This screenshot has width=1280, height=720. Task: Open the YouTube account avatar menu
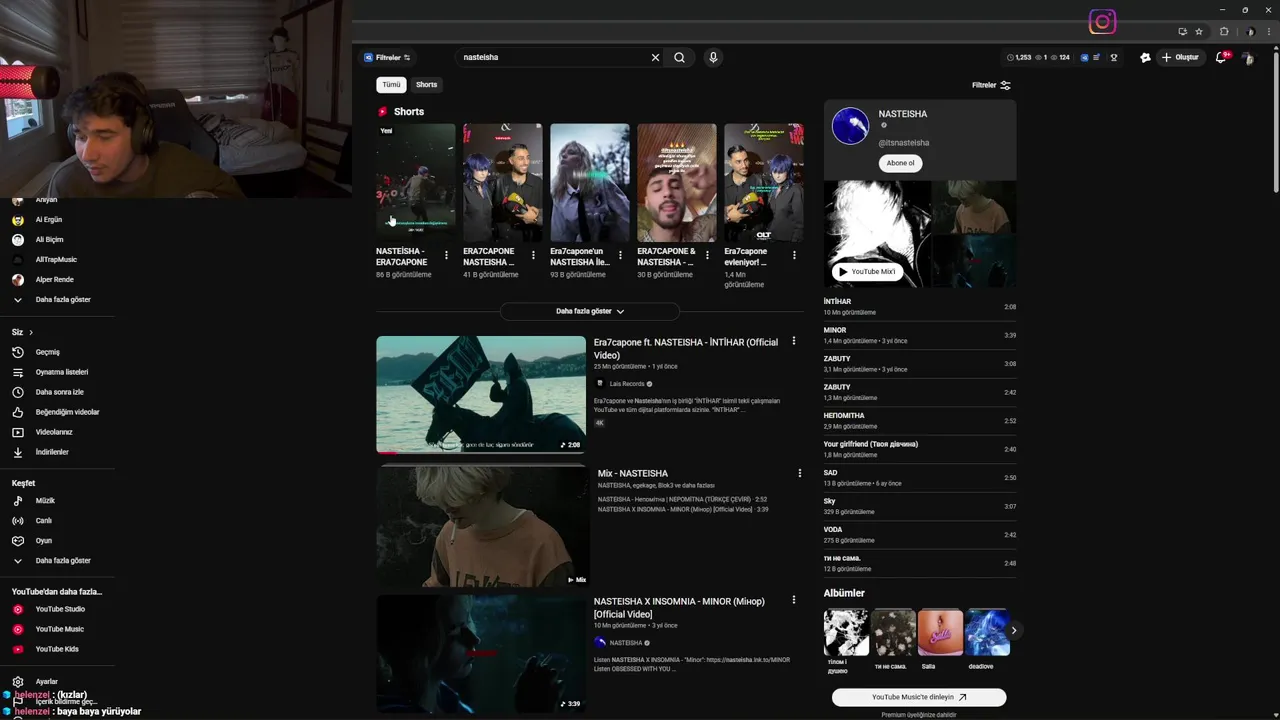[1248, 57]
